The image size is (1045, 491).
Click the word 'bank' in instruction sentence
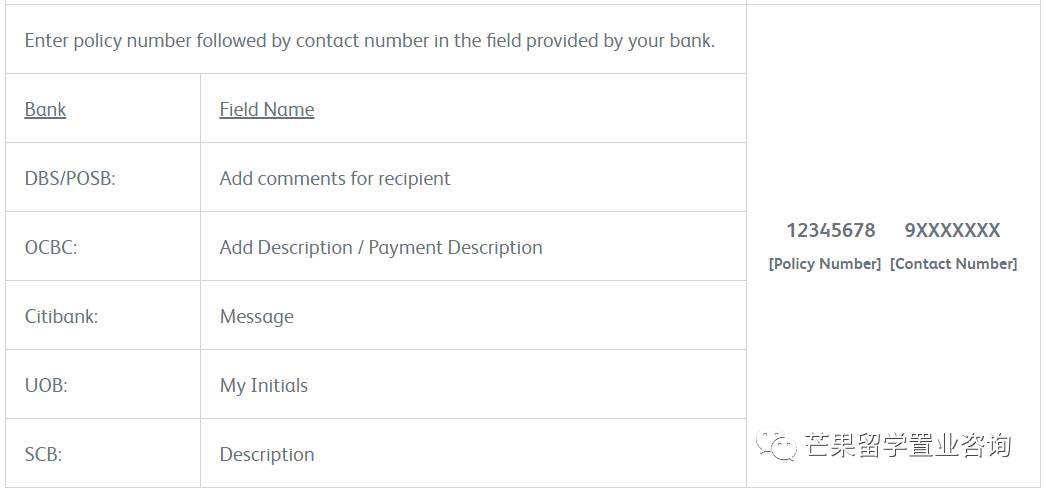[689, 41]
